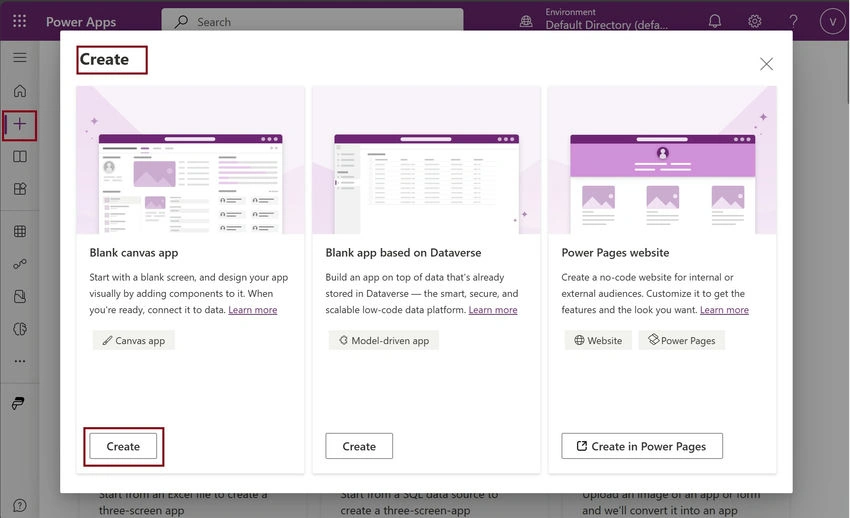Click the Model-driven app tag

point(384,340)
